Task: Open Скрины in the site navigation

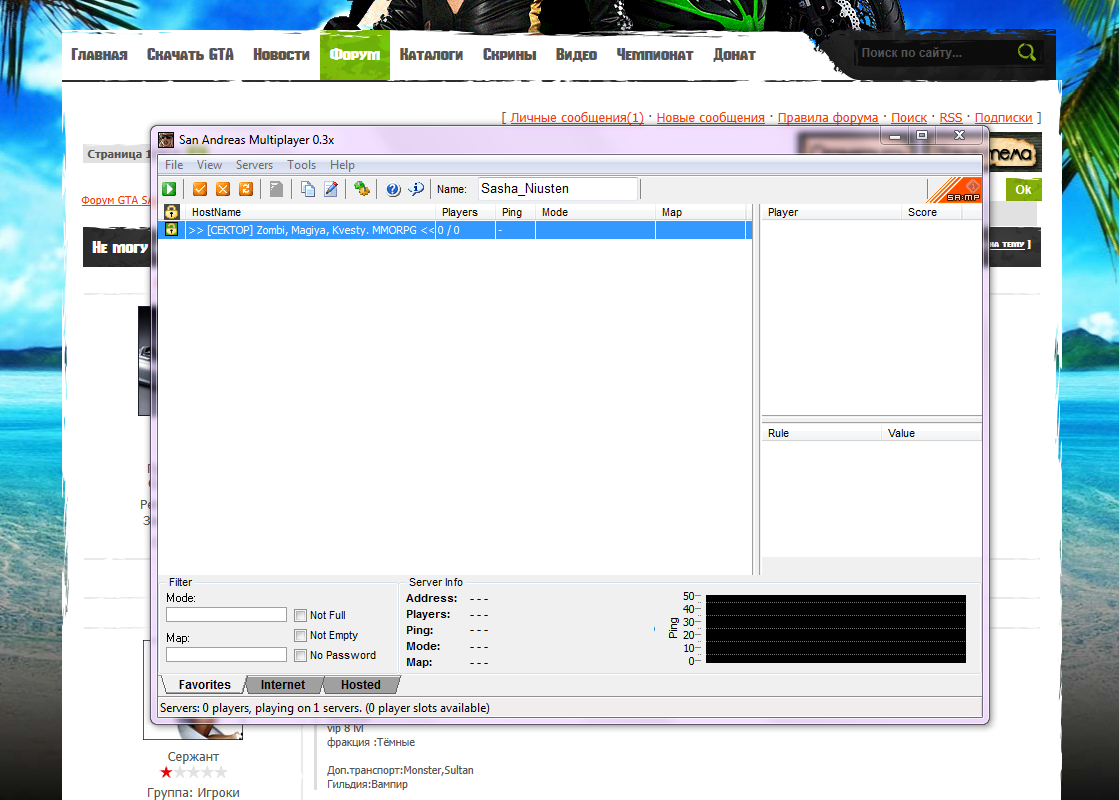Action: click(x=510, y=55)
